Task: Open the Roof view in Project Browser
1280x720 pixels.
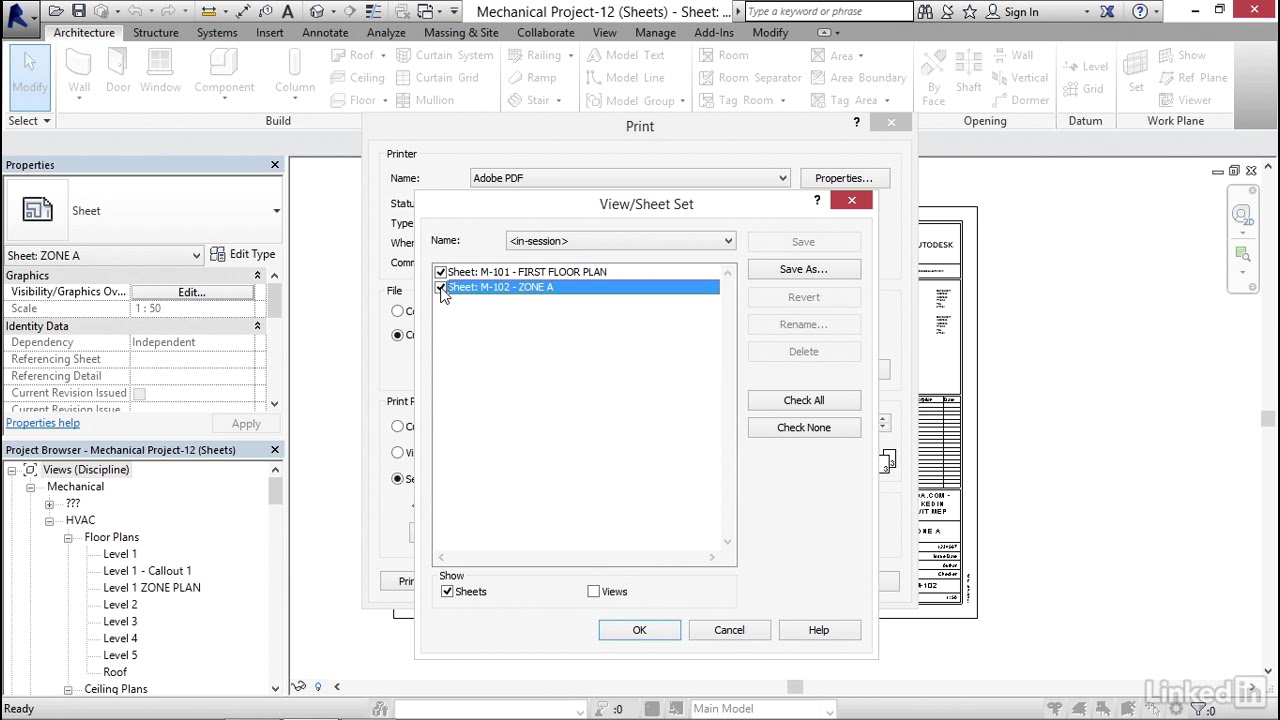Action: (115, 672)
